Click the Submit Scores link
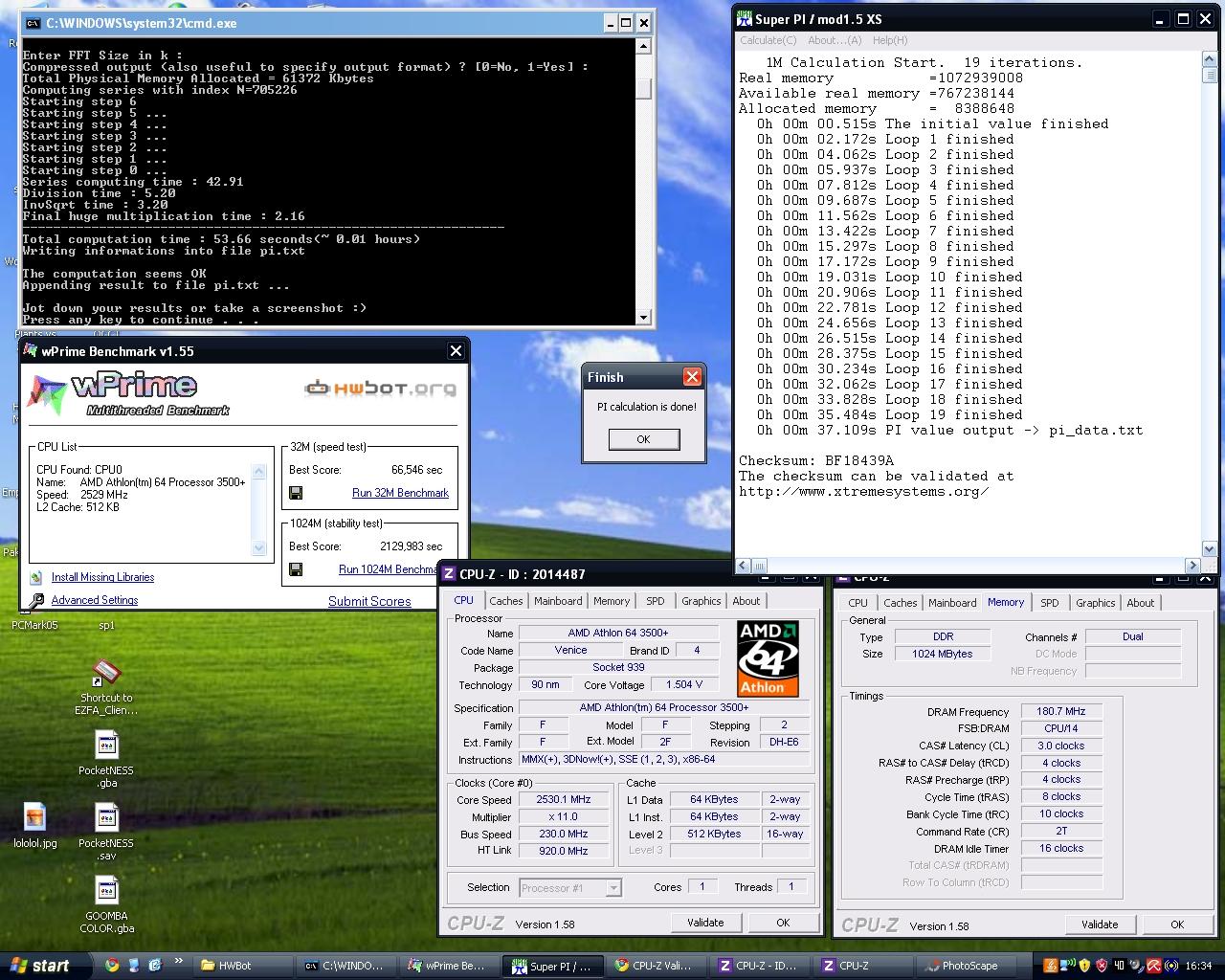Image resolution: width=1225 pixels, height=980 pixels. point(369,601)
